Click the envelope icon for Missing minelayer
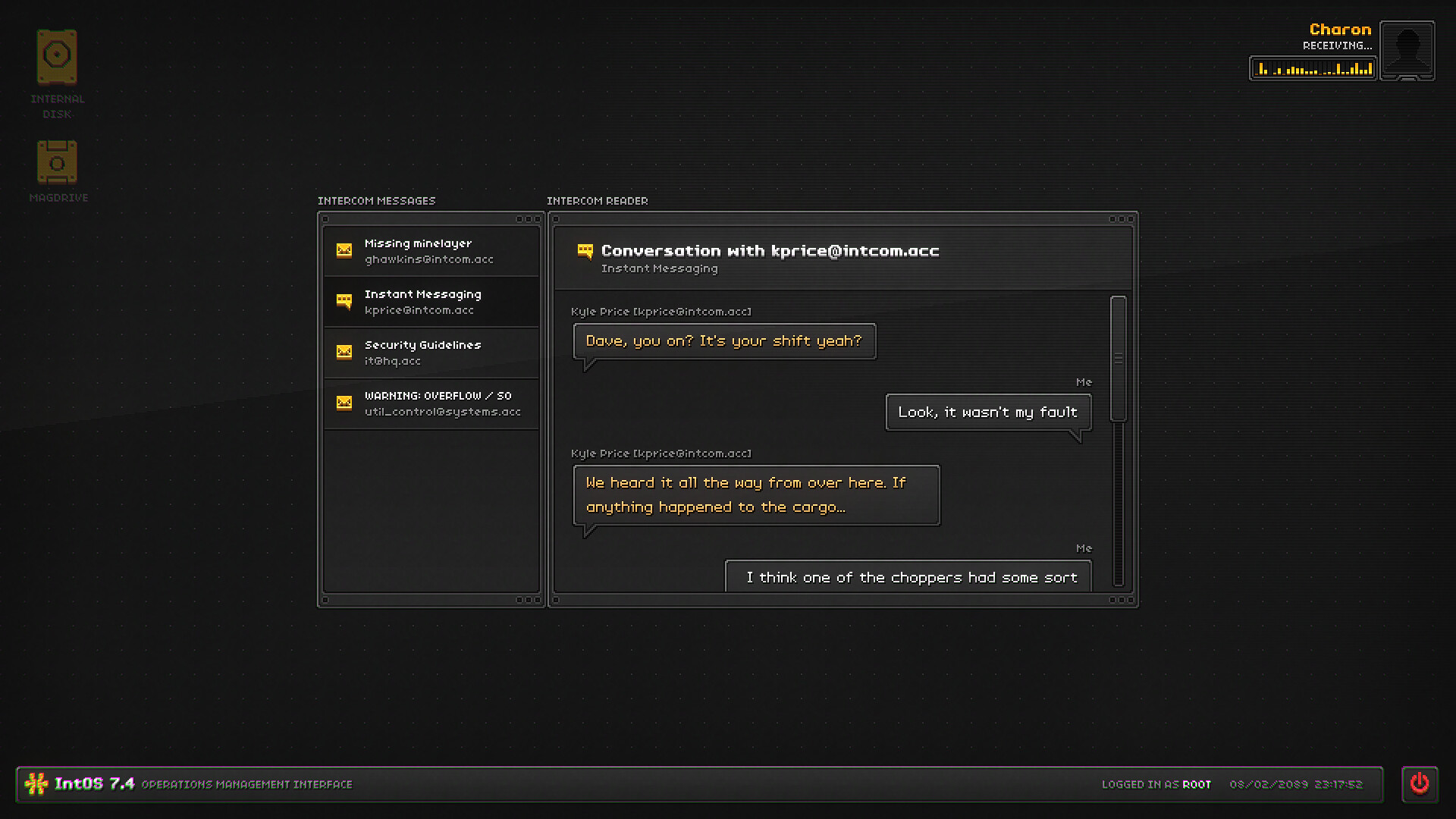Image resolution: width=1456 pixels, height=819 pixels. tap(344, 250)
